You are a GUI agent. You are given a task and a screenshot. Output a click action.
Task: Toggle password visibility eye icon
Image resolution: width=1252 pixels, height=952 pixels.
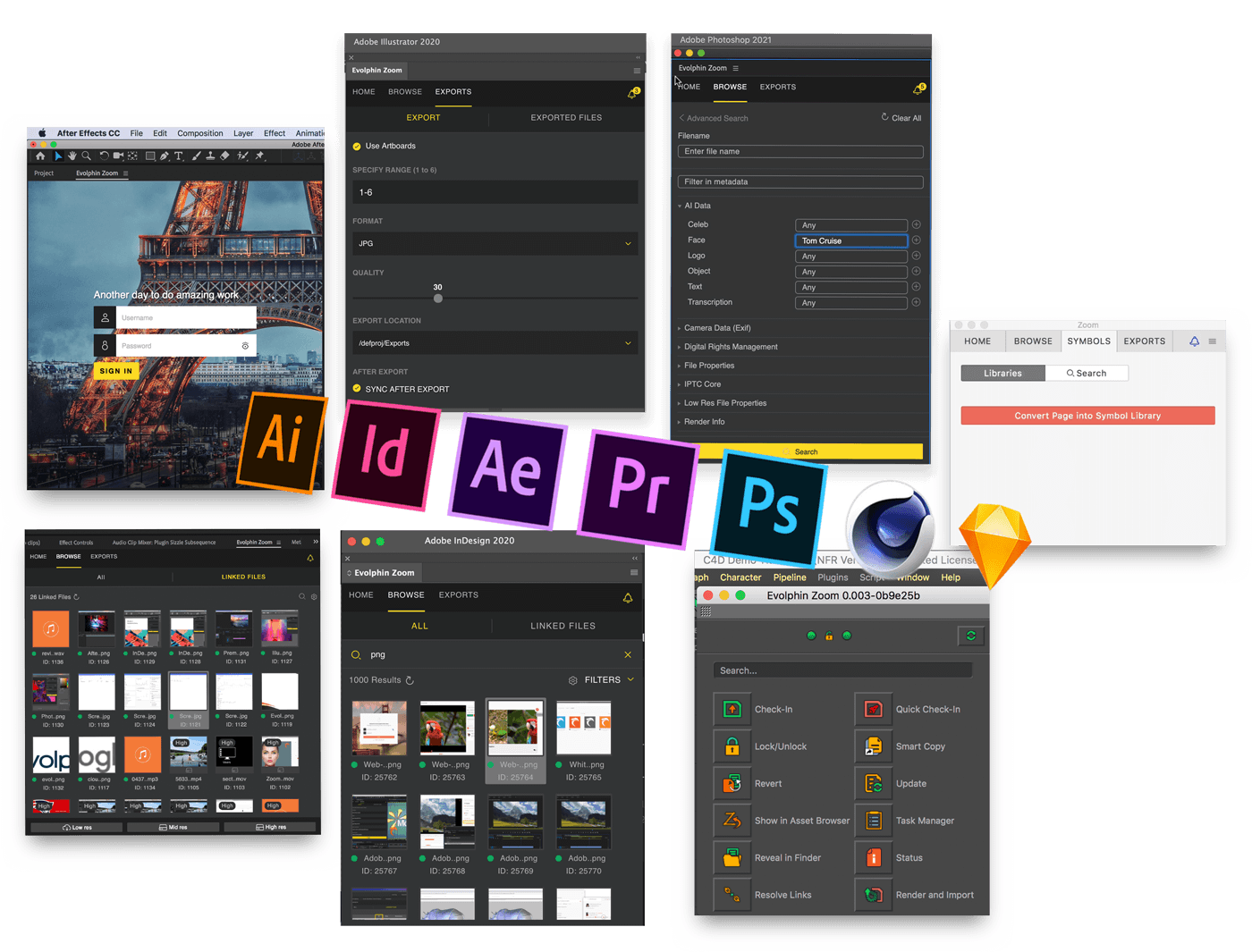coord(245,346)
